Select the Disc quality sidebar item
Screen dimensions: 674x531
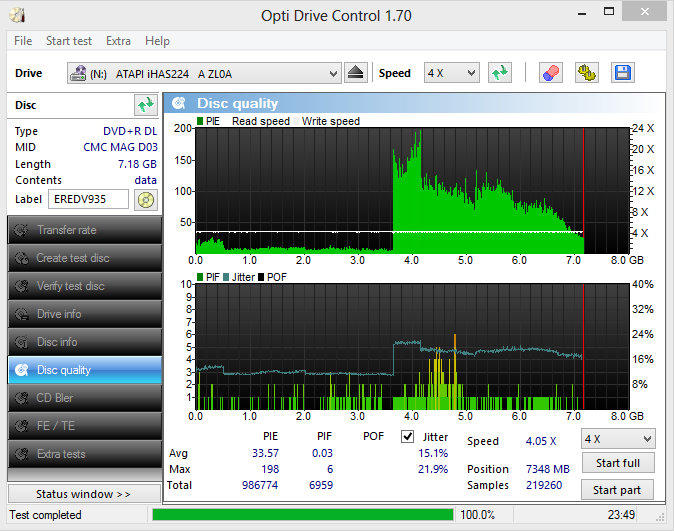tap(85, 370)
